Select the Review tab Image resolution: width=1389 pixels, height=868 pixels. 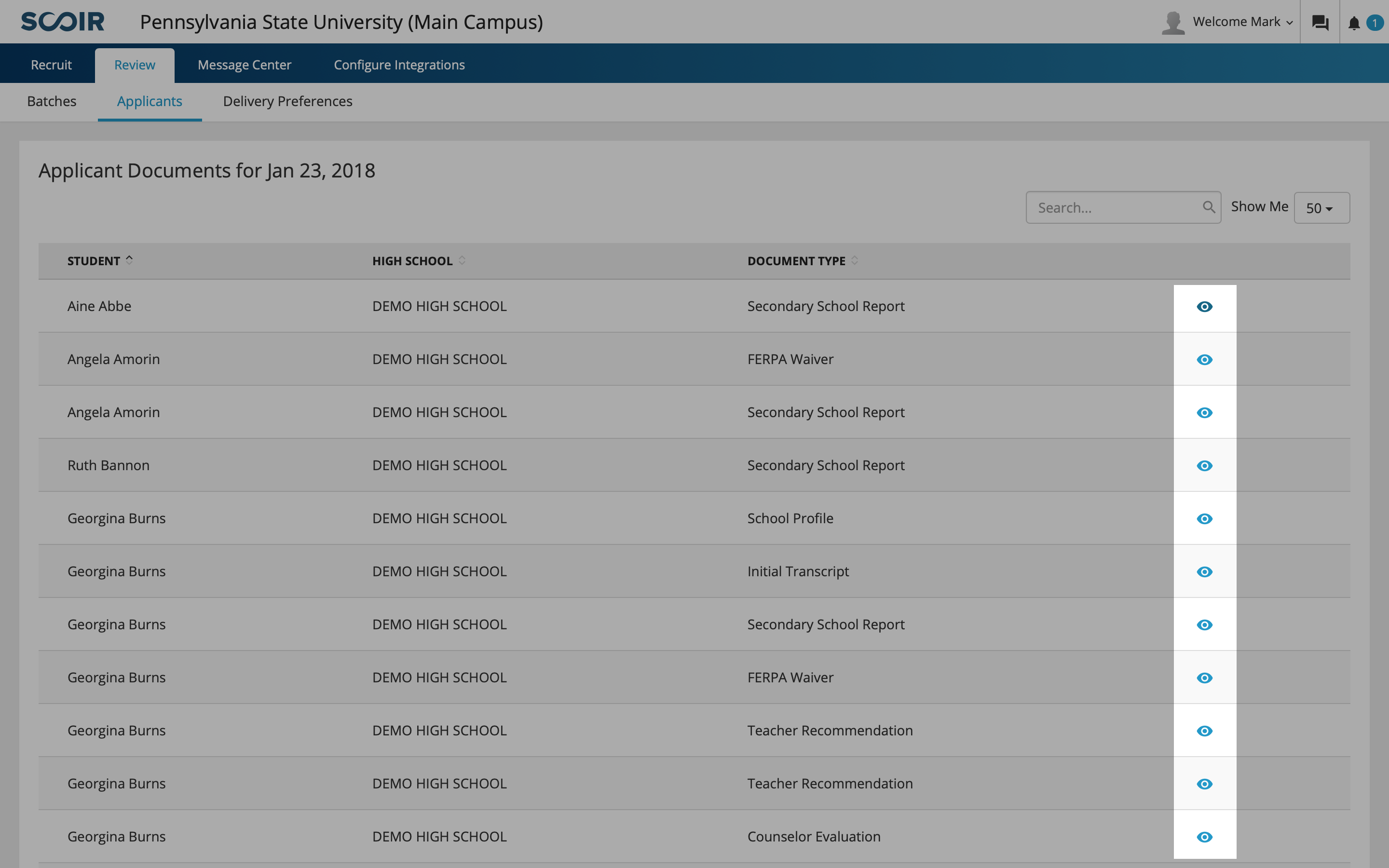point(134,65)
